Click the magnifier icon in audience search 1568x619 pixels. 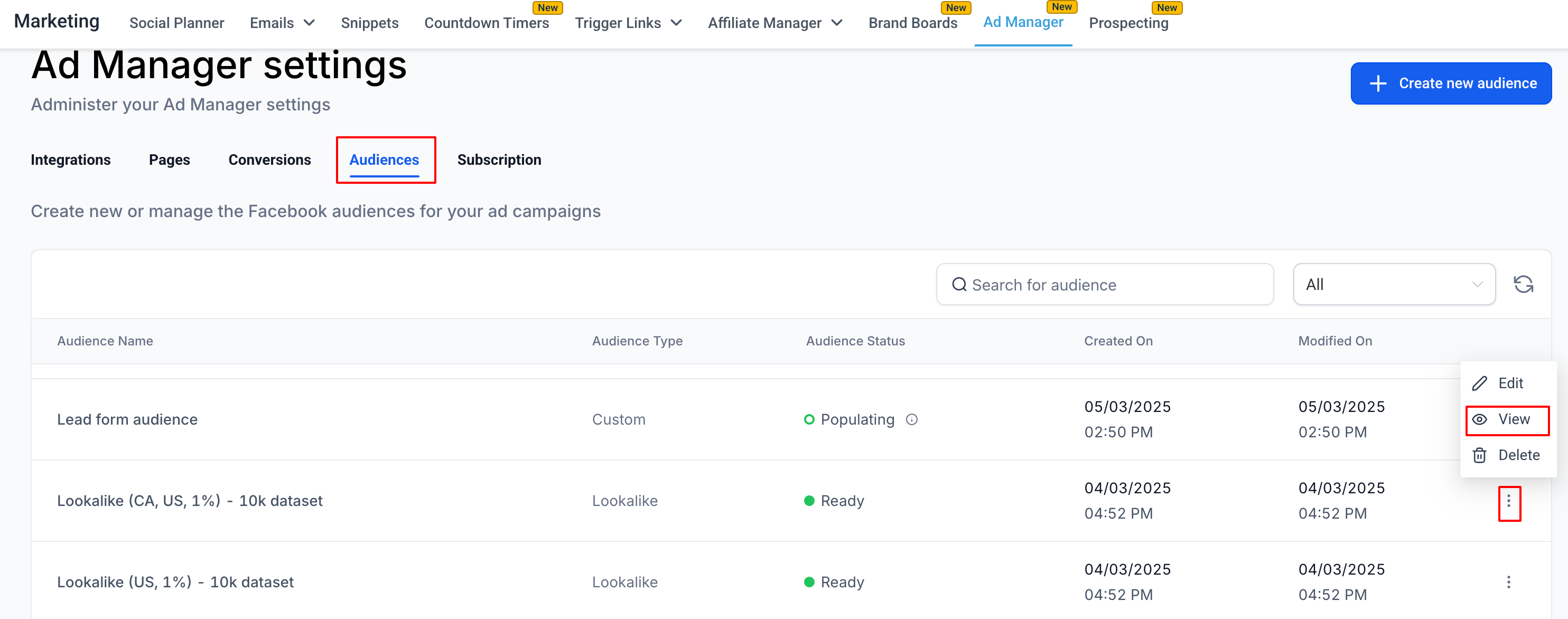959,284
